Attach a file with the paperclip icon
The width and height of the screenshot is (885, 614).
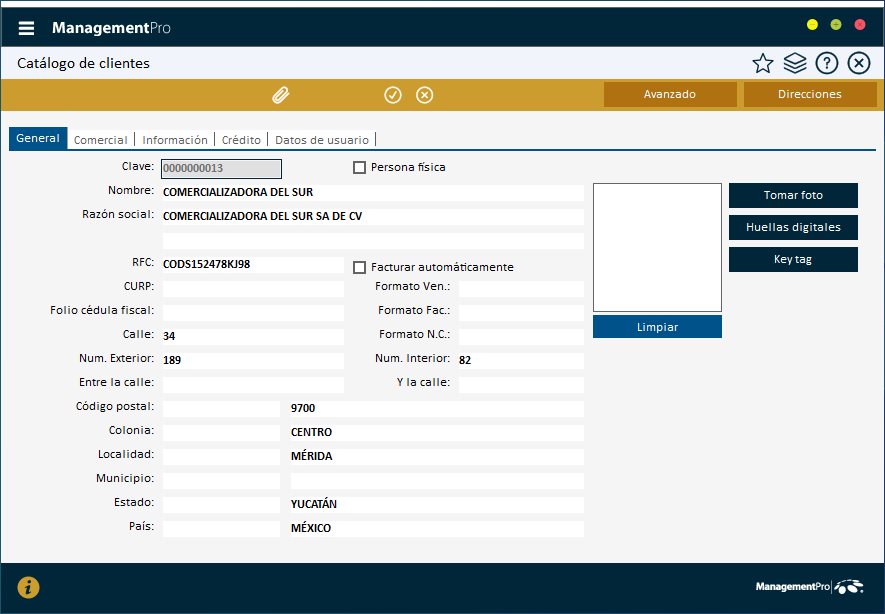click(x=281, y=95)
